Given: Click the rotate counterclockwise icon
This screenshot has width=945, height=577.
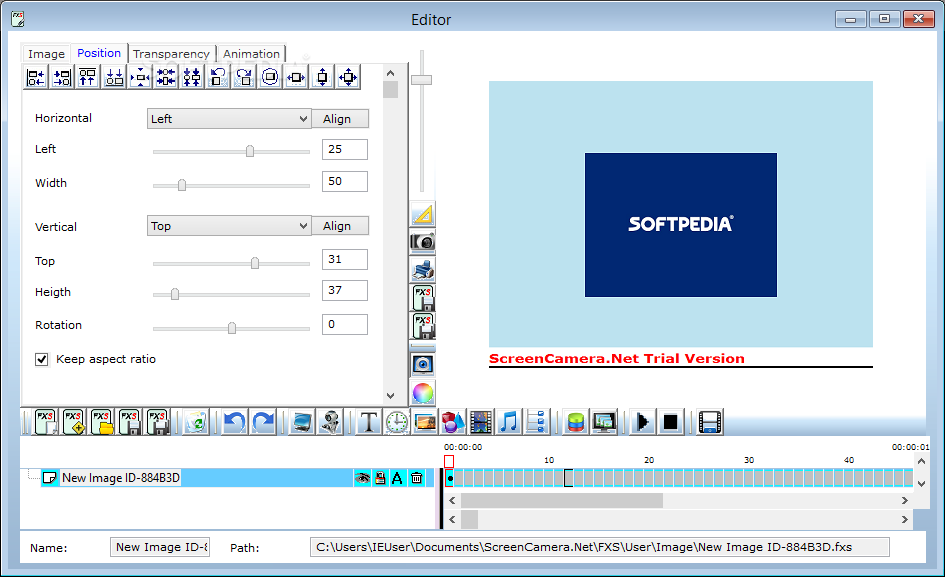Looking at the screenshot, I should point(218,77).
